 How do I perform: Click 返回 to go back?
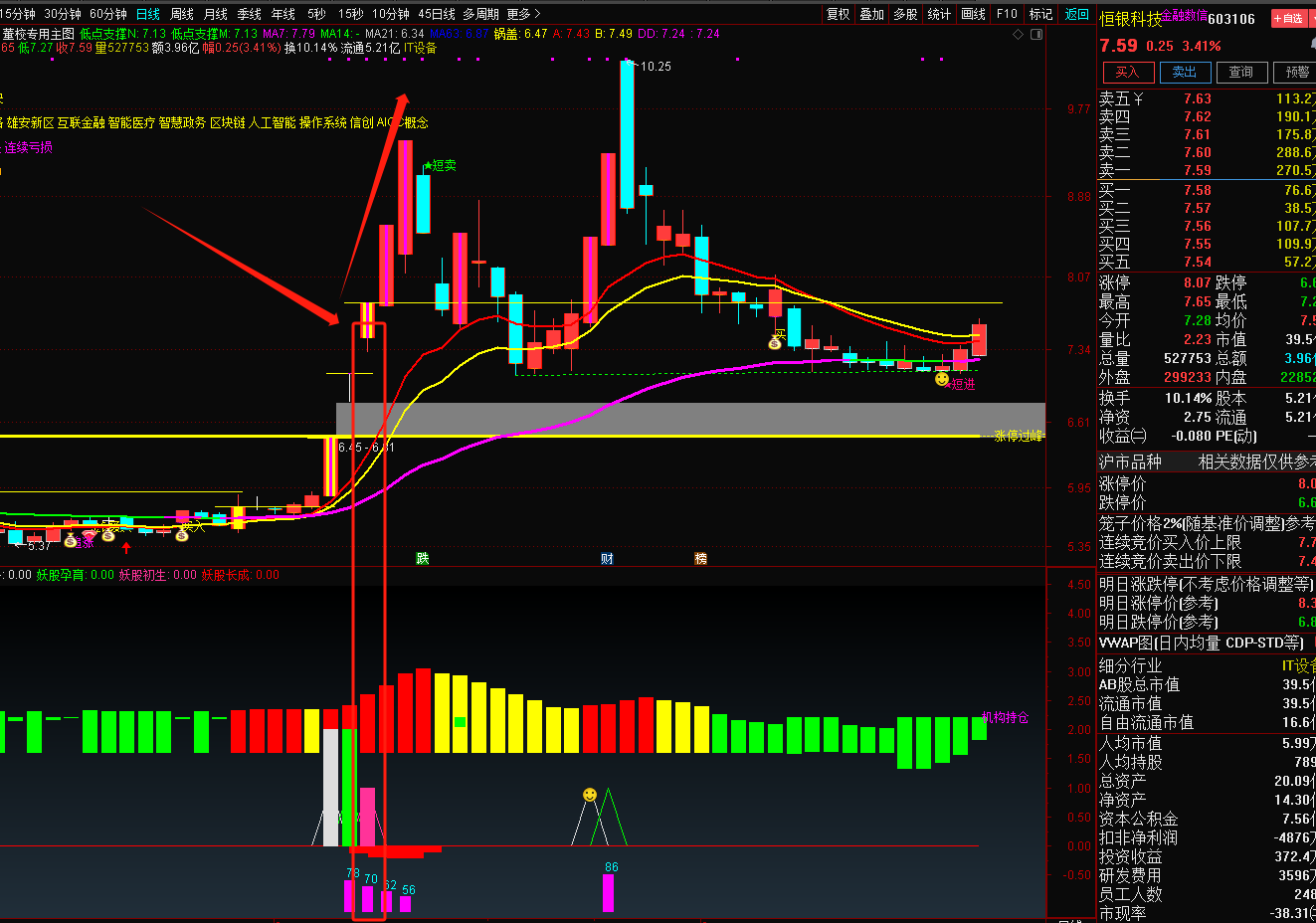pos(1077,14)
